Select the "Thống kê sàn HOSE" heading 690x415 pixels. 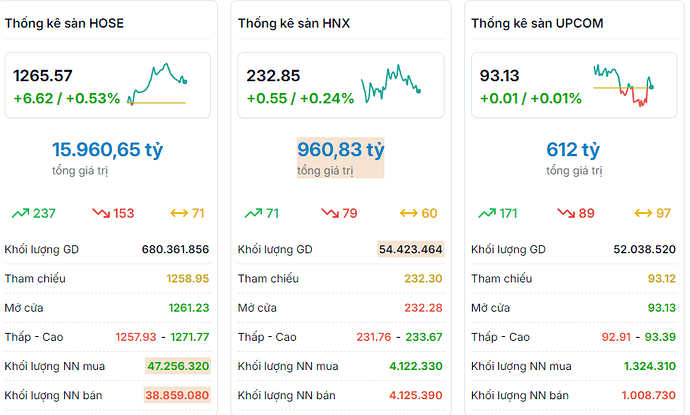(x=65, y=22)
